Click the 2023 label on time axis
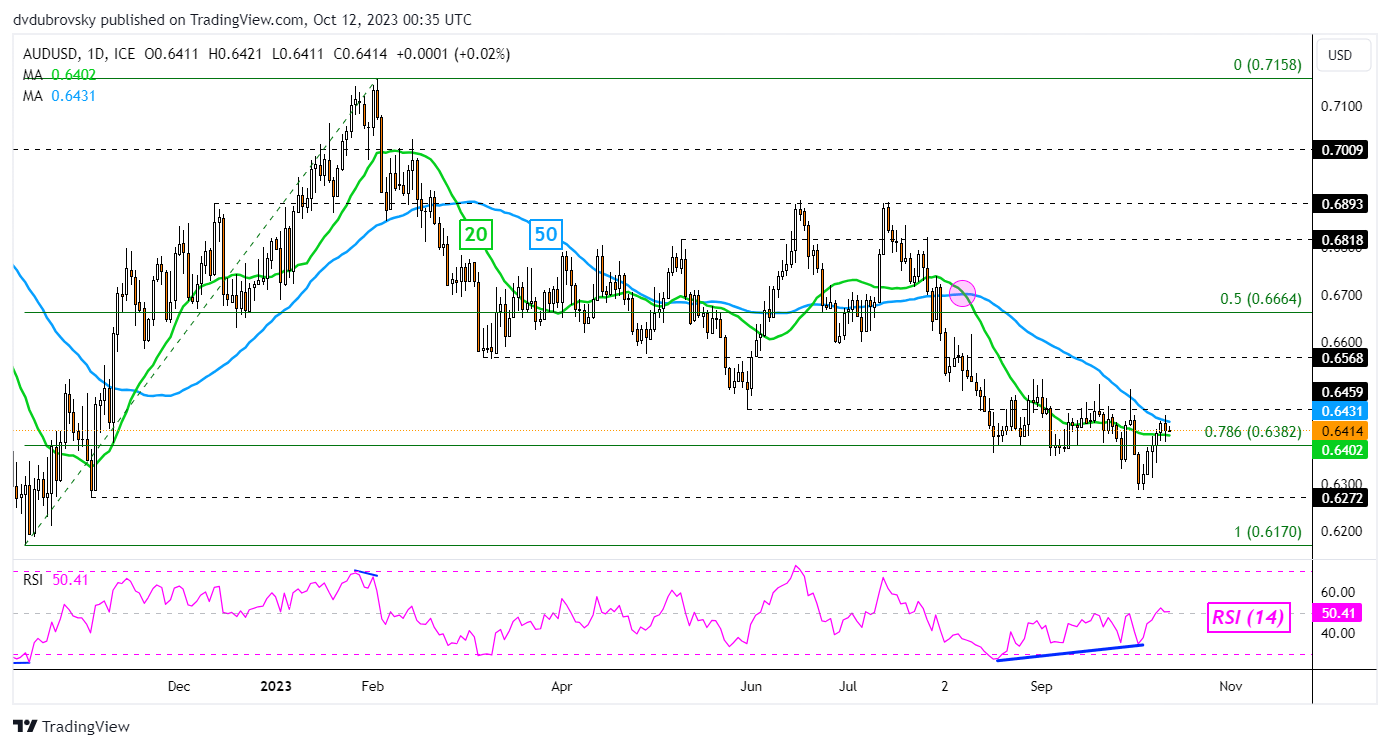The image size is (1390, 748). pyautogui.click(x=275, y=687)
